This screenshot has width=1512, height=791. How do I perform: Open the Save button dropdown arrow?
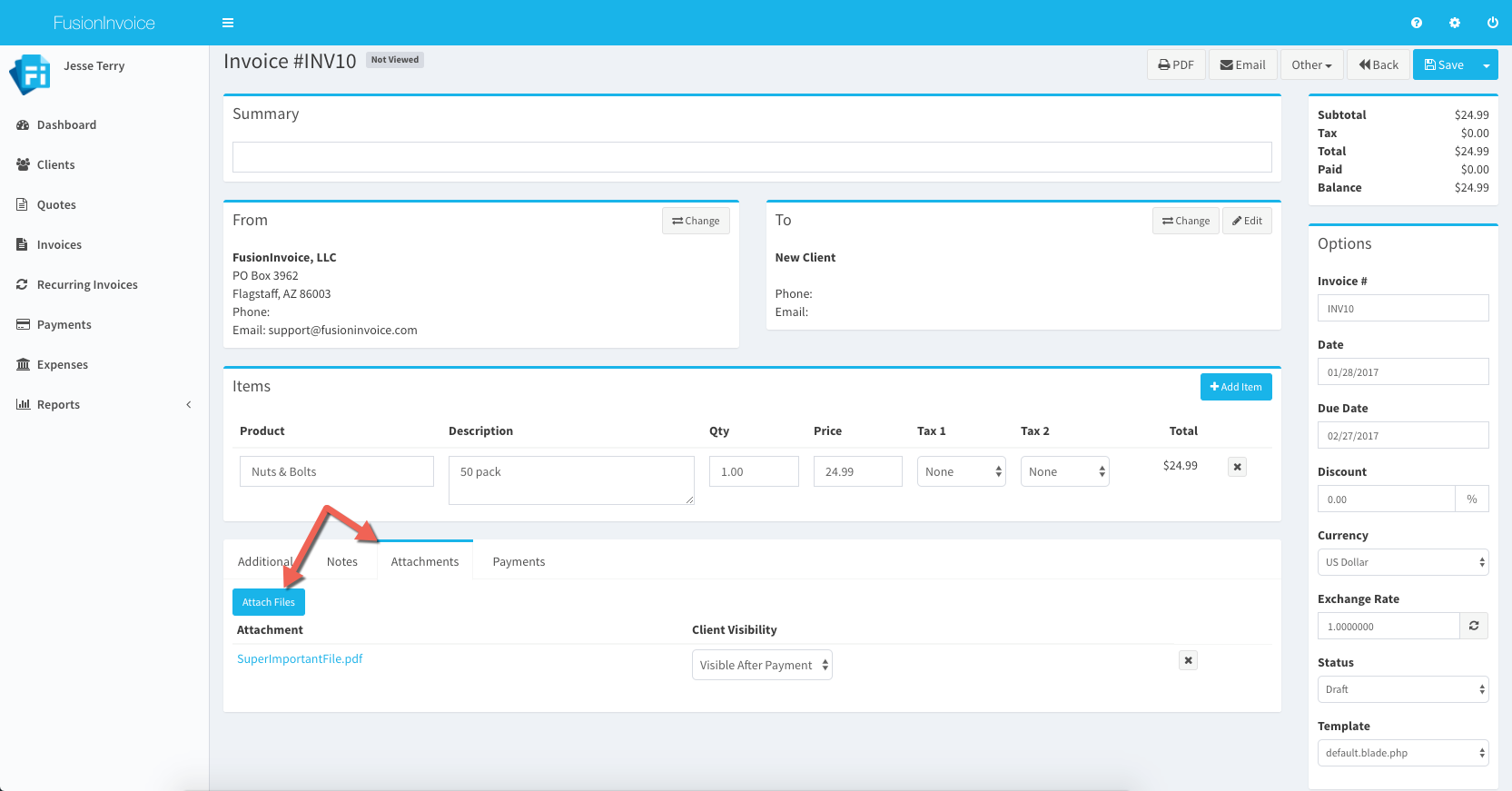coord(1487,65)
